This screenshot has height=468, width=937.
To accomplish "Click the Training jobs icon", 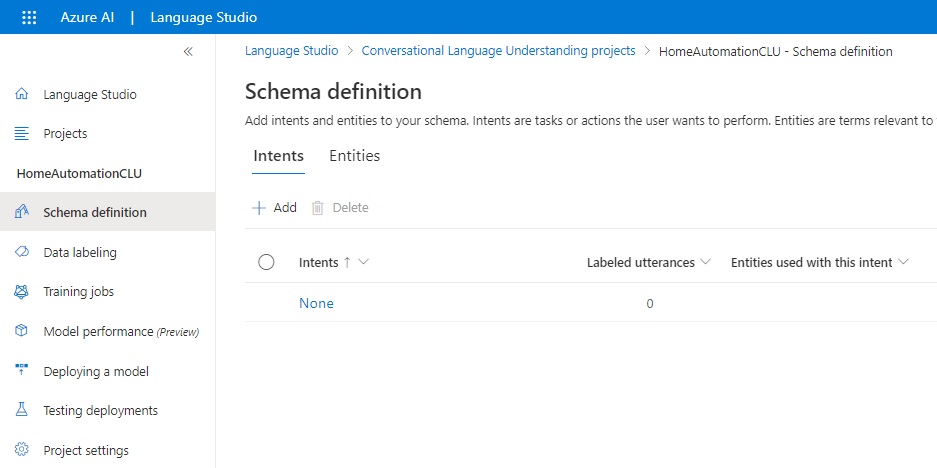I will pyautogui.click(x=22, y=292).
